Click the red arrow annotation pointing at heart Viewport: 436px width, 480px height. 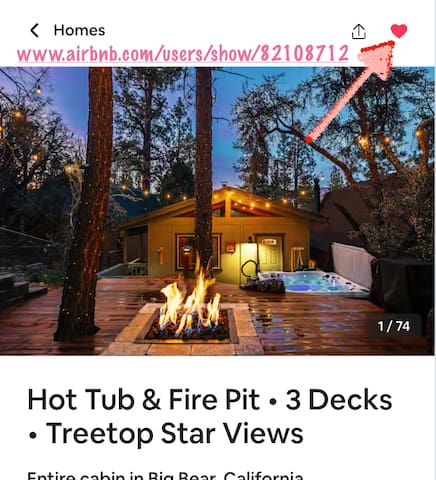coord(352,92)
